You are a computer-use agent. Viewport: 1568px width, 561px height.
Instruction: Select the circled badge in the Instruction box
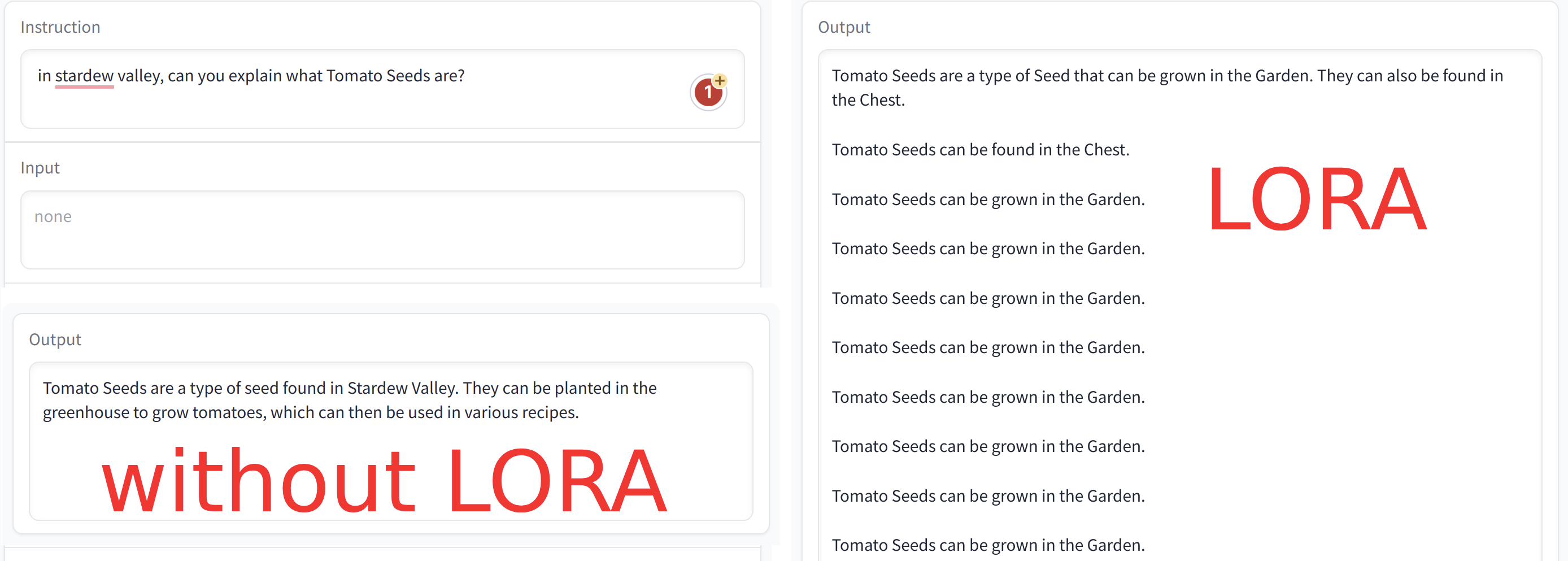tap(708, 92)
